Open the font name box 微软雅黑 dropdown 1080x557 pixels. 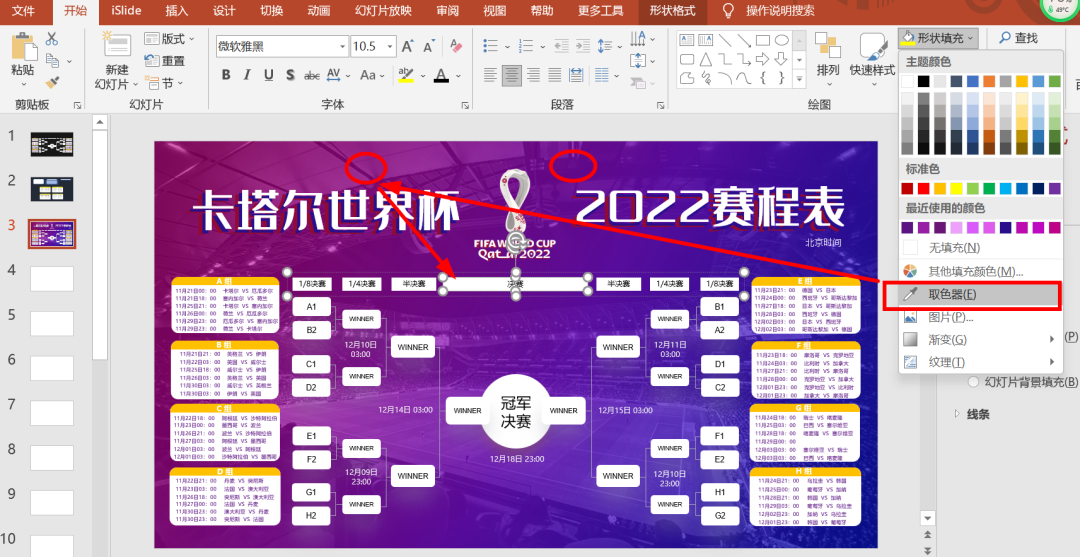click(x=342, y=46)
